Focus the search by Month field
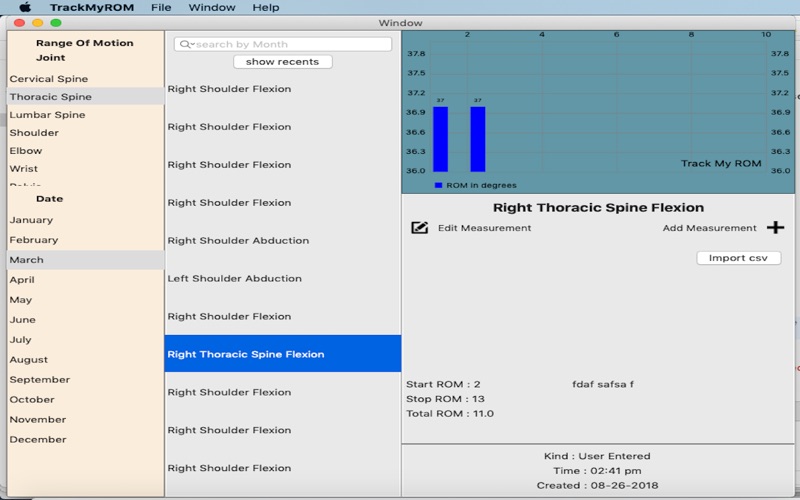This screenshot has height=500, width=800. (x=283, y=44)
